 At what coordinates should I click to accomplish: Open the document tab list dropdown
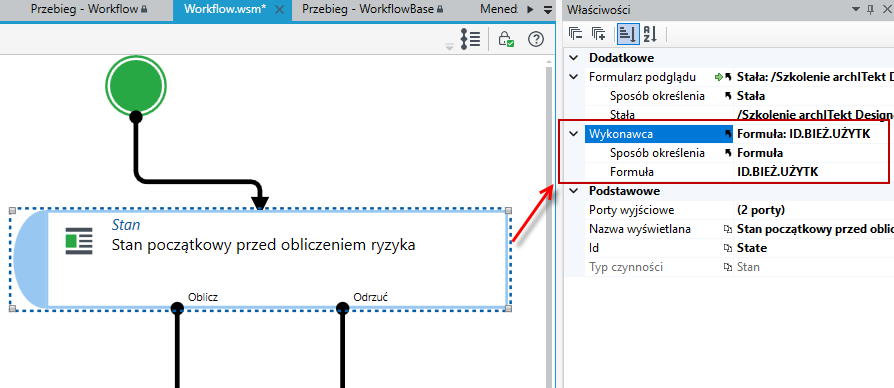548,10
